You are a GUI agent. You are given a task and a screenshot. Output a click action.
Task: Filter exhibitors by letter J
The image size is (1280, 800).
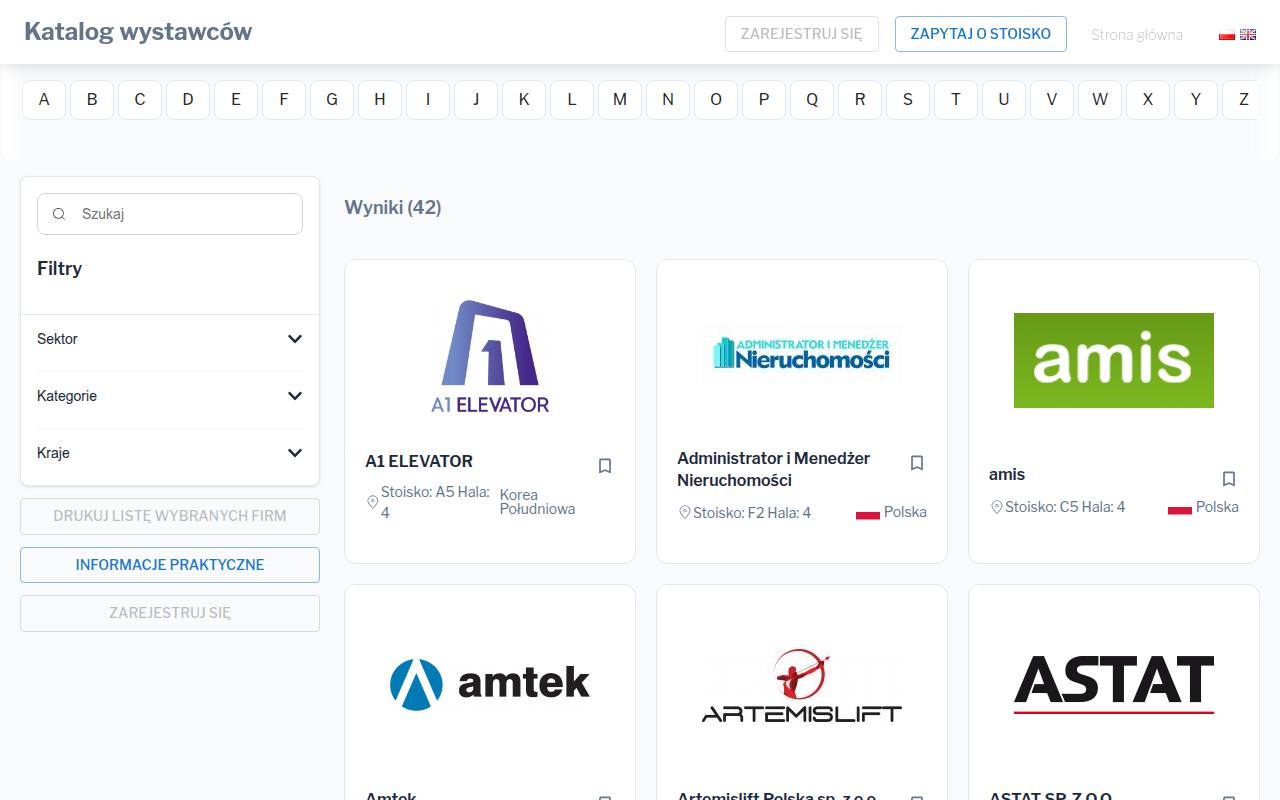coord(476,100)
